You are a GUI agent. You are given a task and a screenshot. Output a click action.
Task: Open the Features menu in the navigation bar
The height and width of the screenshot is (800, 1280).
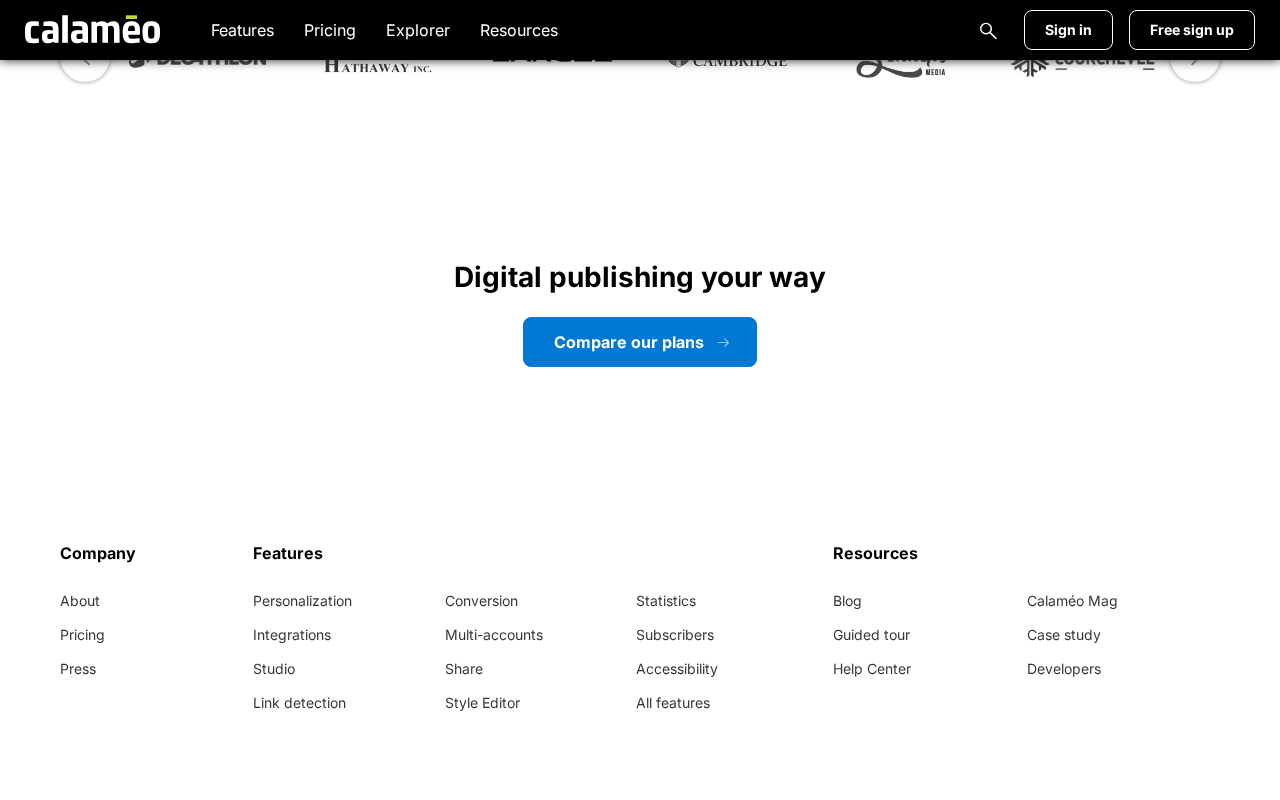pos(242,30)
